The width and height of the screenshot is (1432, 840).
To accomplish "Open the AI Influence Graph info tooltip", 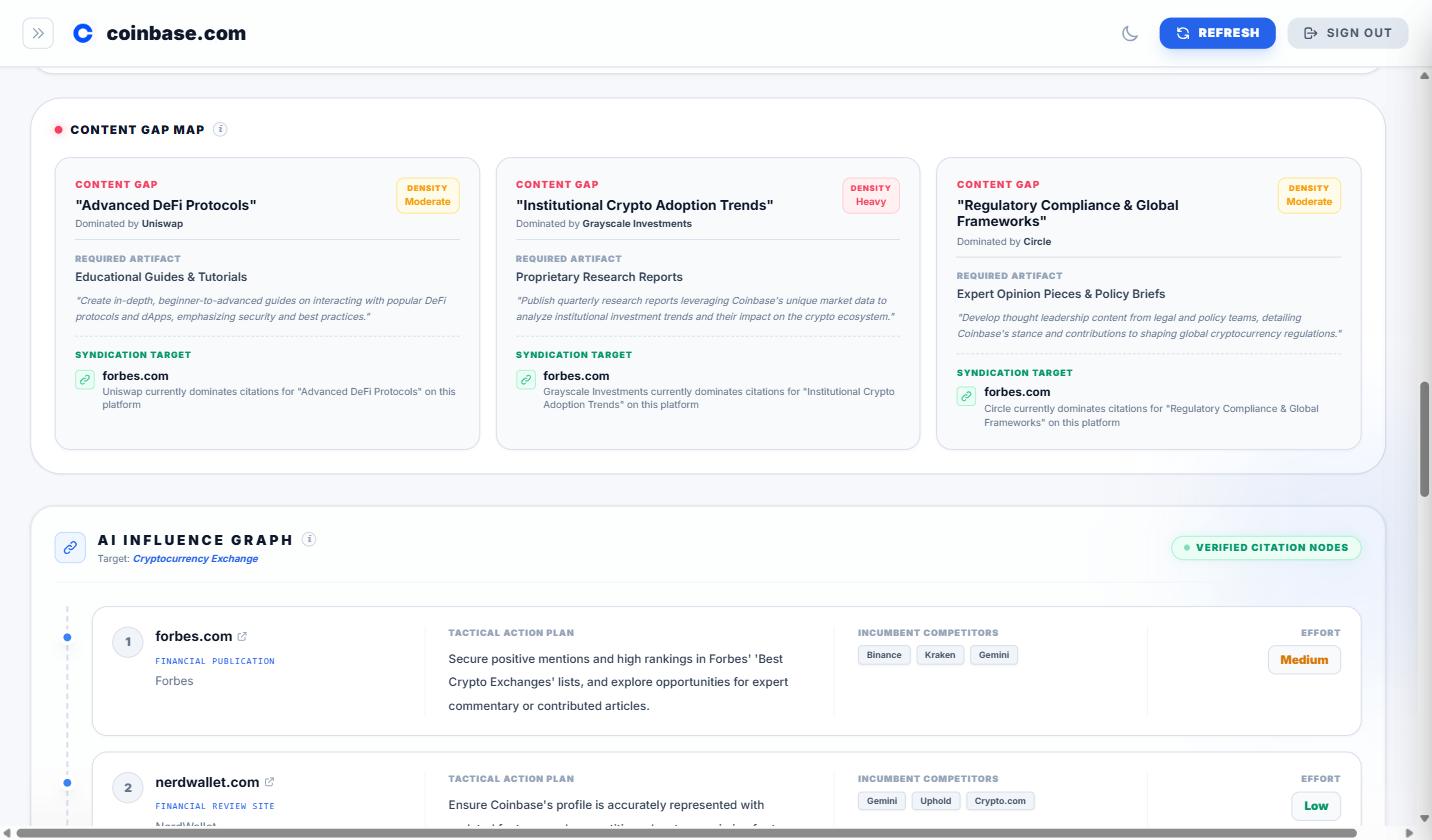I will pos(309,538).
